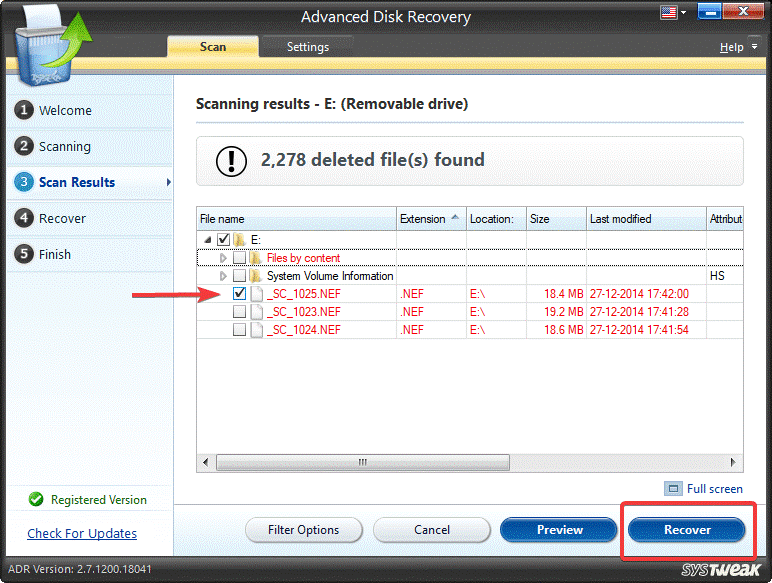This screenshot has width=772, height=583.
Task: Sort by the Last modified column header
Action: [x=646, y=219]
